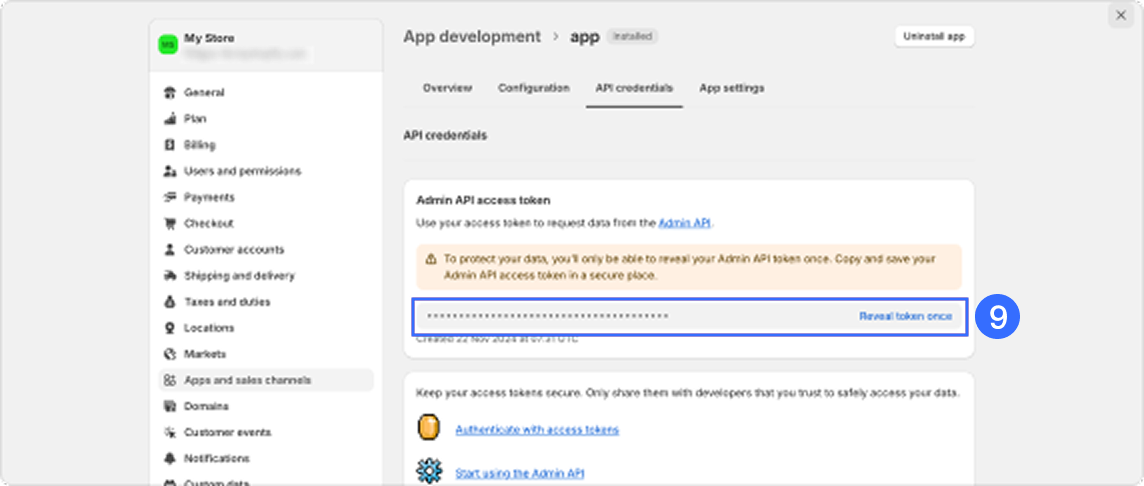Open the Admin API hyperlink
The image size is (1144, 486).
click(x=684, y=223)
